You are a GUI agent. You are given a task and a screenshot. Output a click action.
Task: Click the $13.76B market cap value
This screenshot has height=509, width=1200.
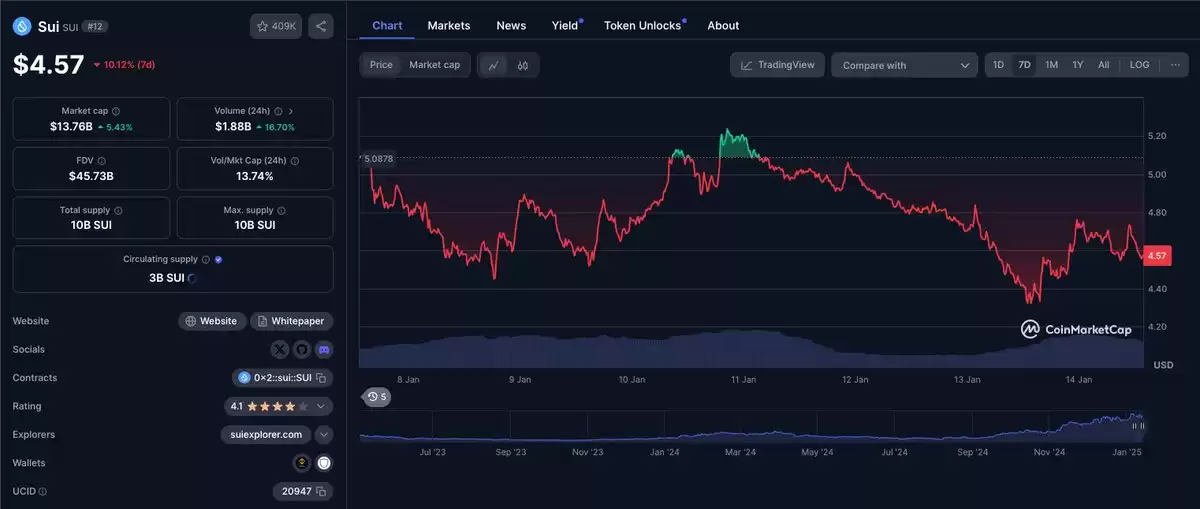[70, 127]
